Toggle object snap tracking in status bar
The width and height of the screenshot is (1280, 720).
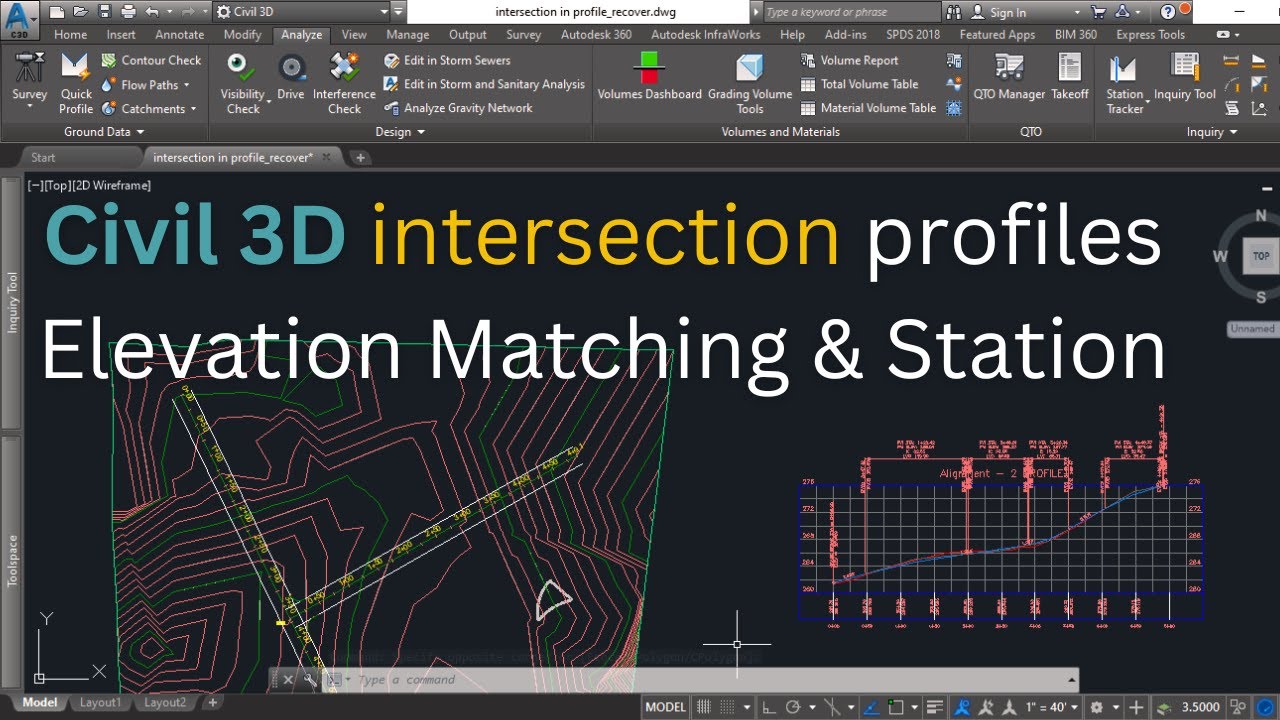coord(871,707)
